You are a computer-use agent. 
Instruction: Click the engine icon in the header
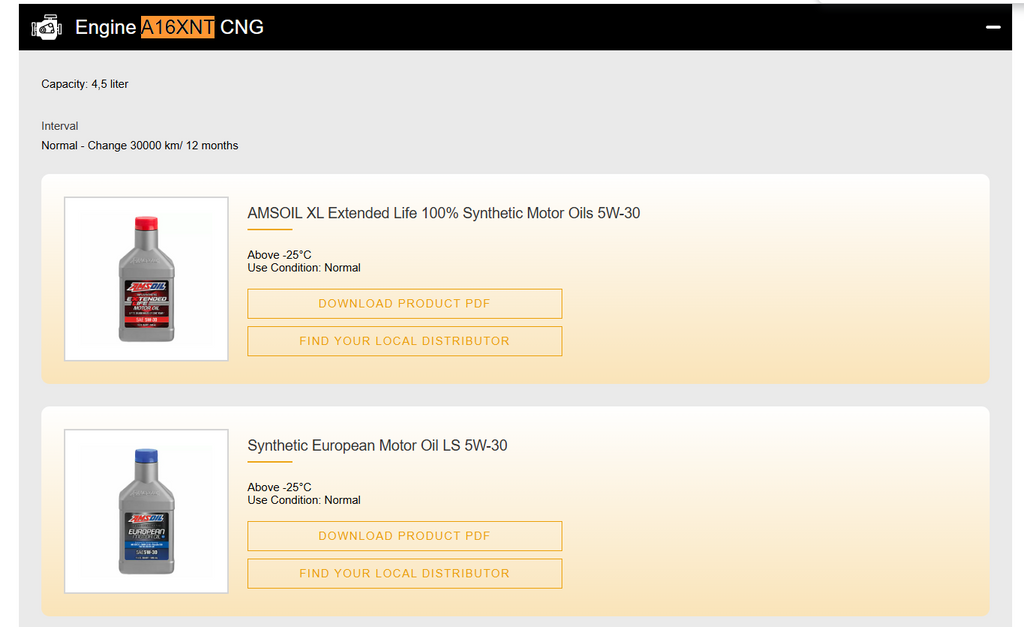coord(46,28)
